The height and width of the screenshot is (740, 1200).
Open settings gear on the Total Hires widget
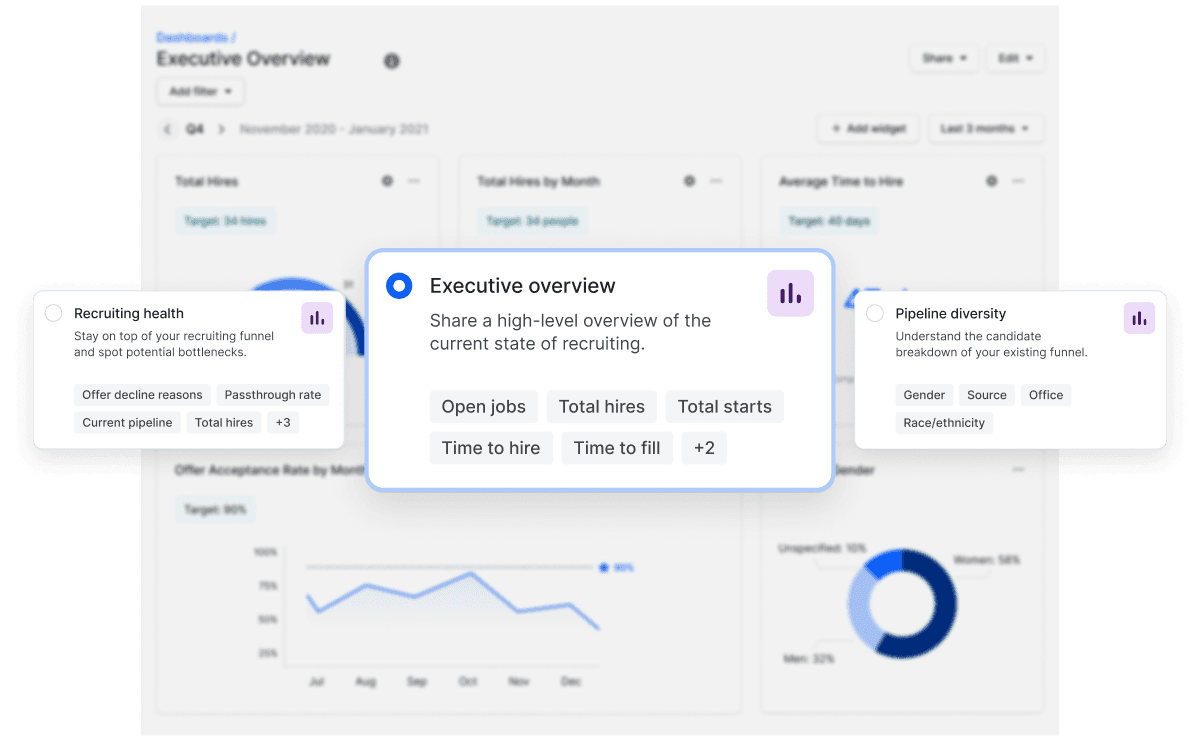tap(387, 181)
